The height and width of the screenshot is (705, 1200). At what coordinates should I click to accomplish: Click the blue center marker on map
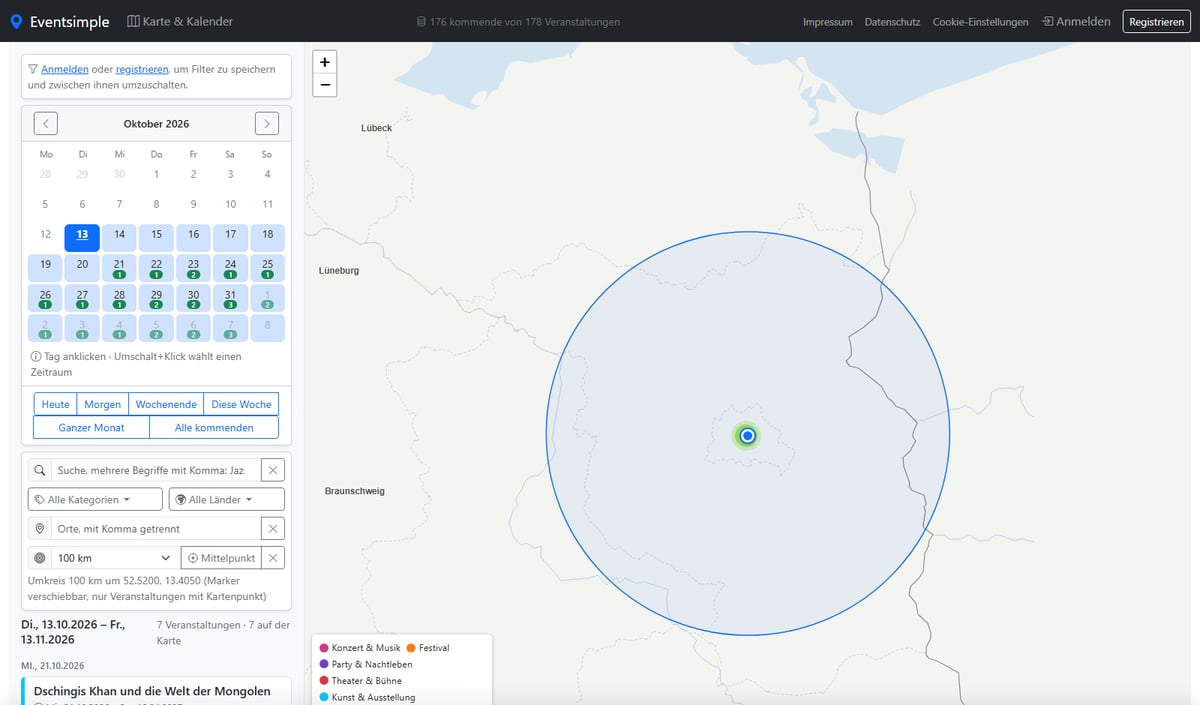point(747,436)
